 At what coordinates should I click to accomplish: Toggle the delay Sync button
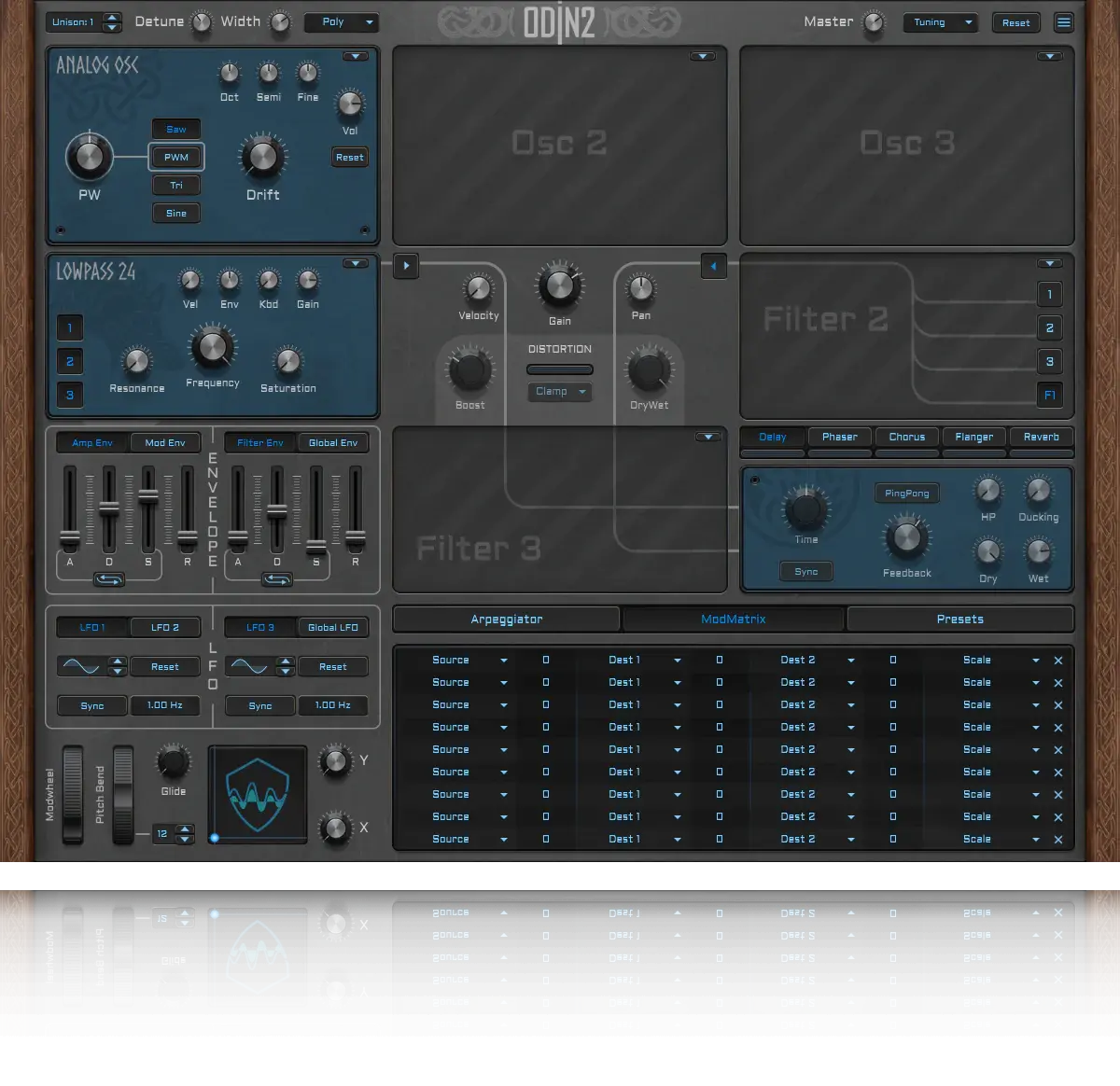tap(806, 572)
